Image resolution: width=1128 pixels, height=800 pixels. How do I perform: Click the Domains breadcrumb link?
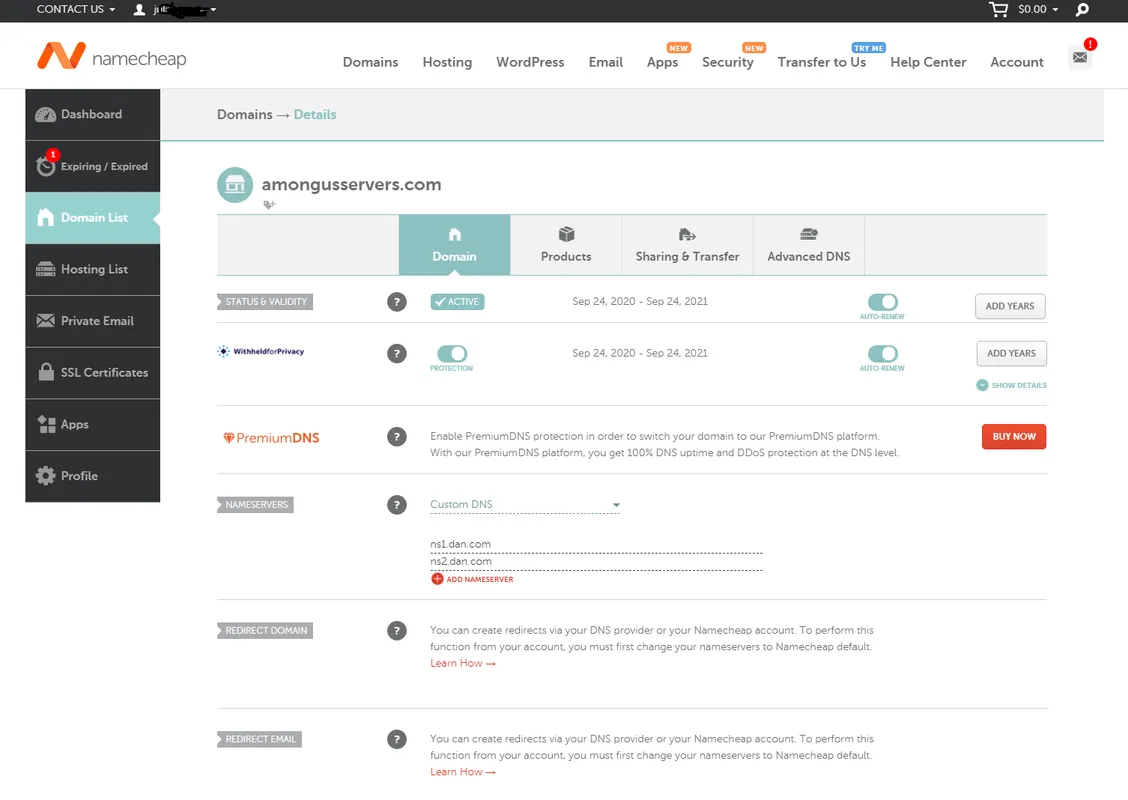coord(245,115)
